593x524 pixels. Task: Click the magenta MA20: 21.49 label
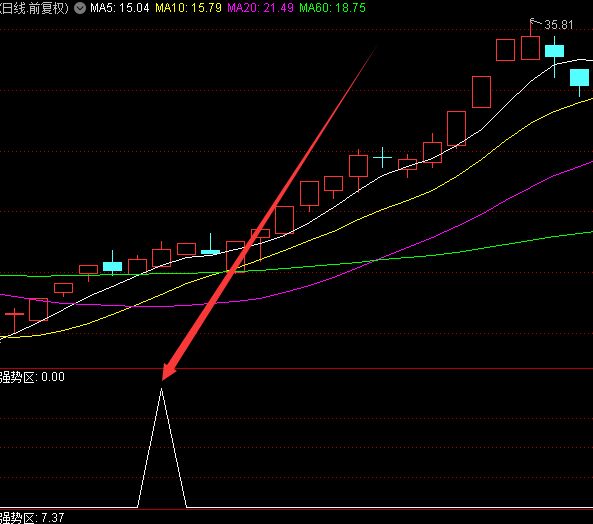coord(260,8)
